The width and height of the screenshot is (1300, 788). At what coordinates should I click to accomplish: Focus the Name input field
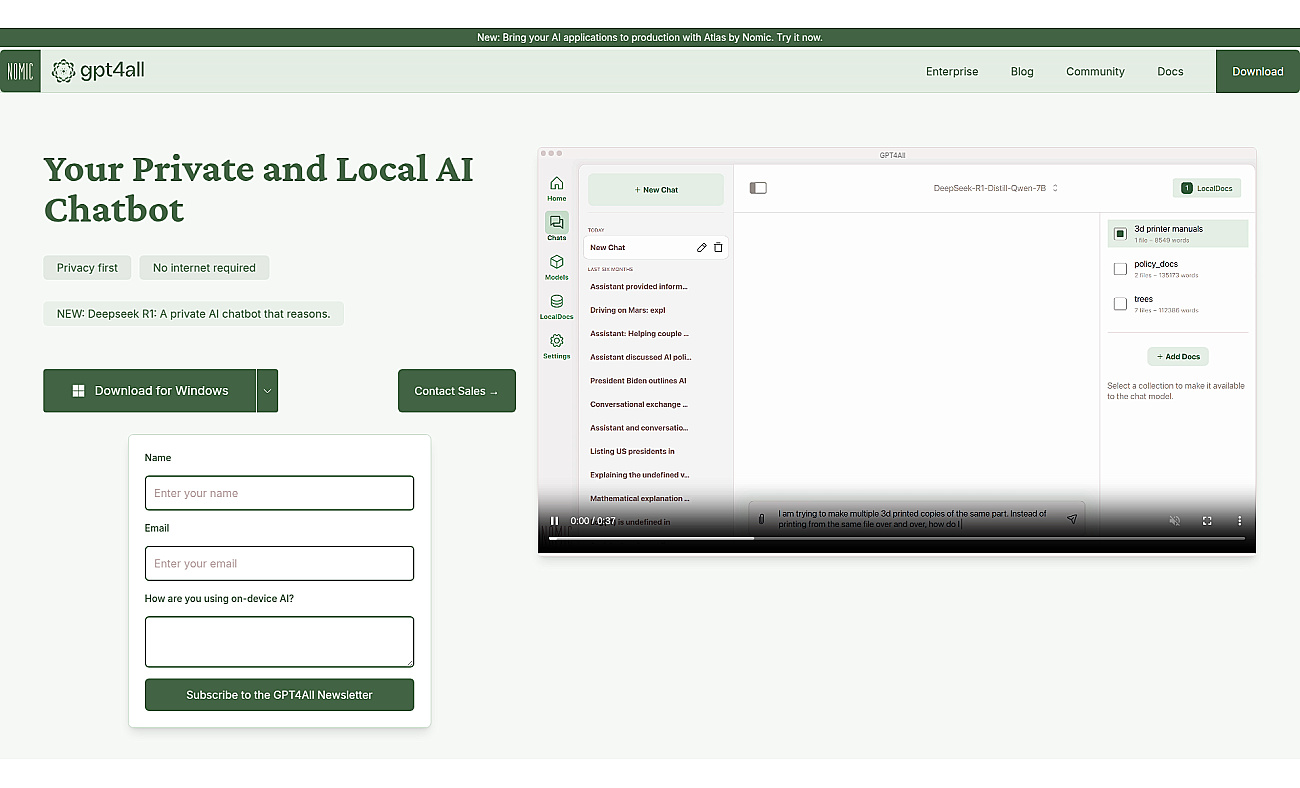(279, 493)
